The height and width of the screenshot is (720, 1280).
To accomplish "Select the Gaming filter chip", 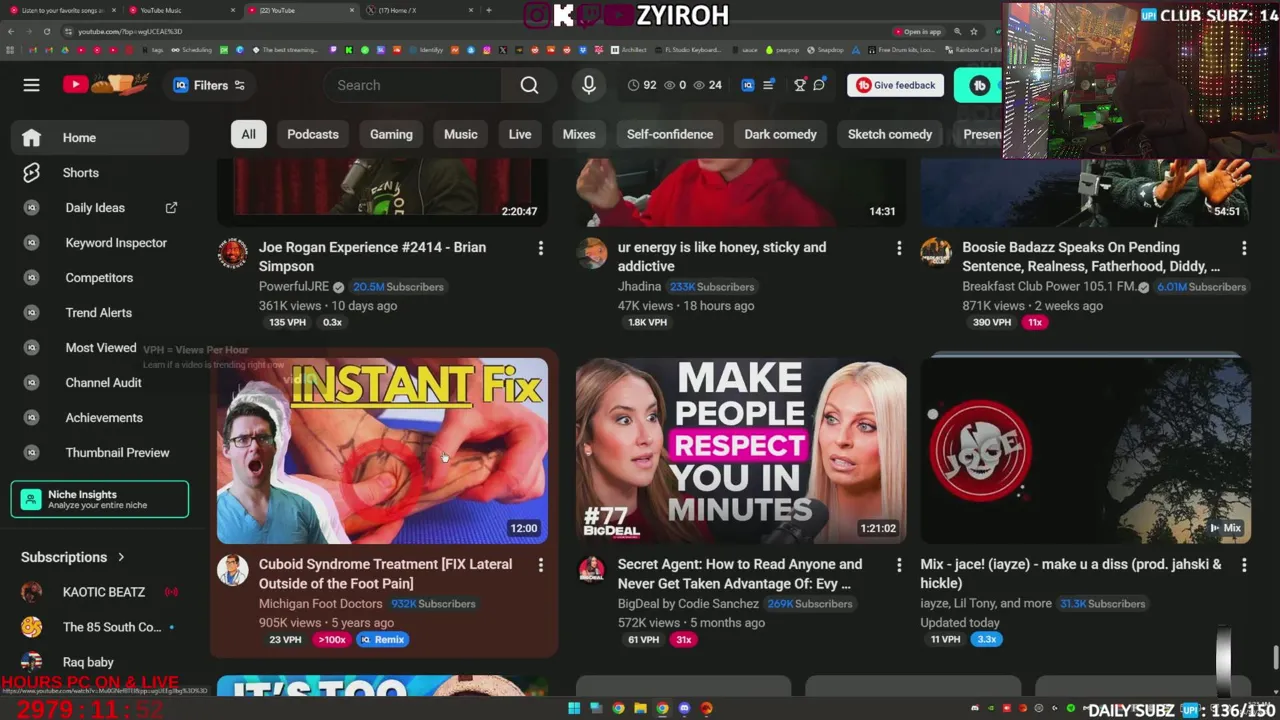I will 391,134.
